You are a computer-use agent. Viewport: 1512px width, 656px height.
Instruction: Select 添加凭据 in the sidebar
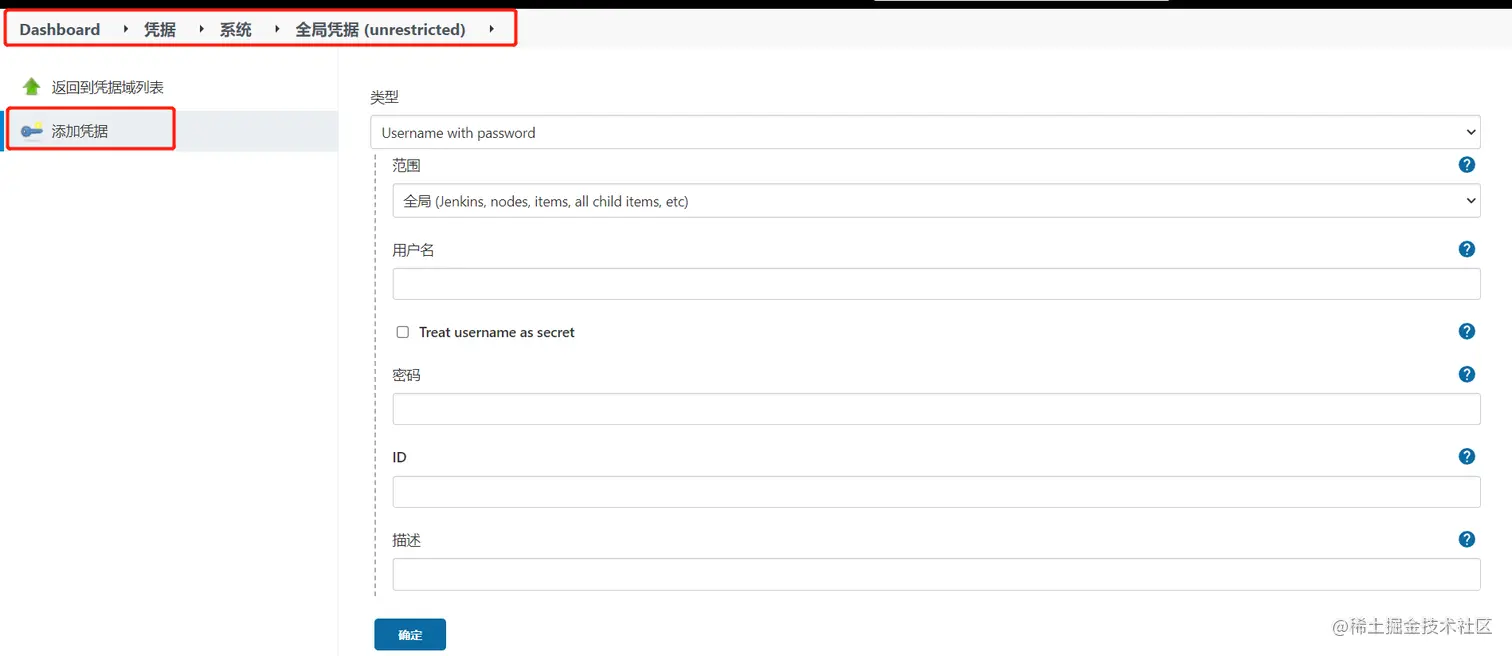80,129
